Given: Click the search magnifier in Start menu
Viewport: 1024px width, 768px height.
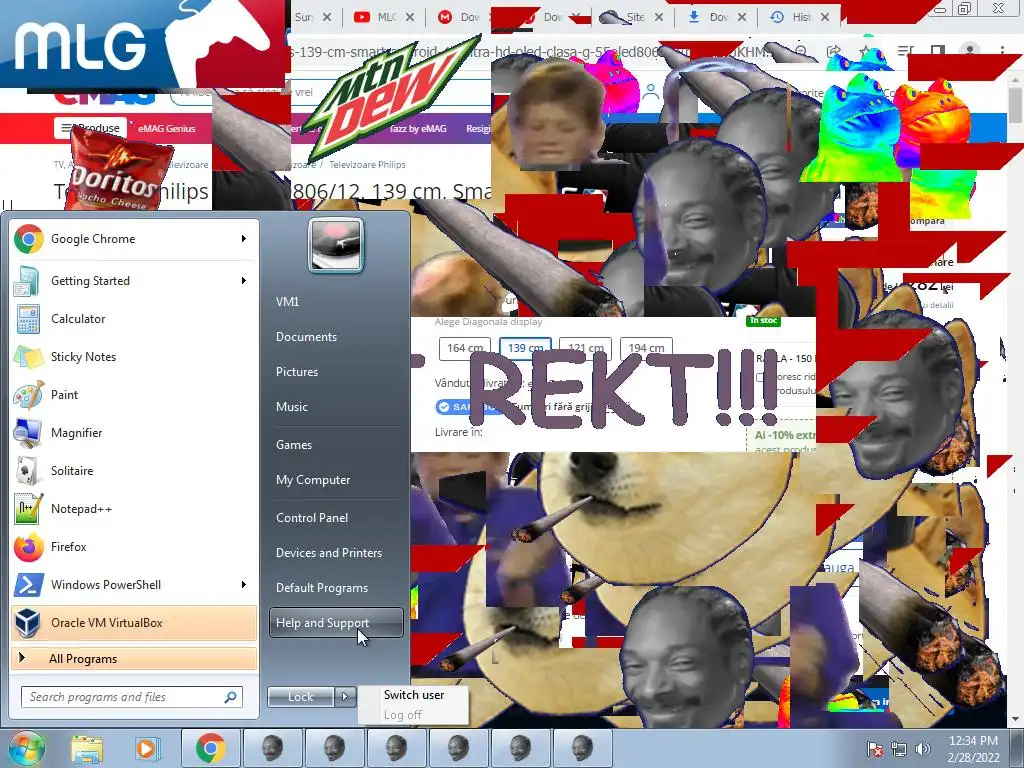Looking at the screenshot, I should coord(231,697).
